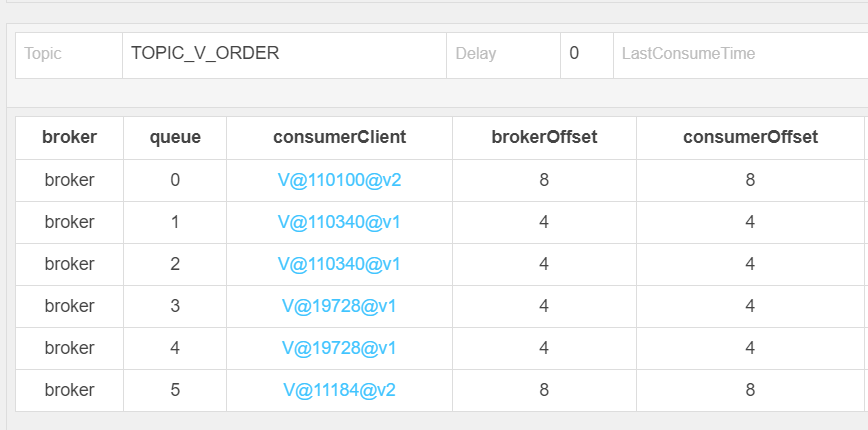Open V@110340@v1 link in queue 2 row
868x430 pixels.
pyautogui.click(x=339, y=264)
